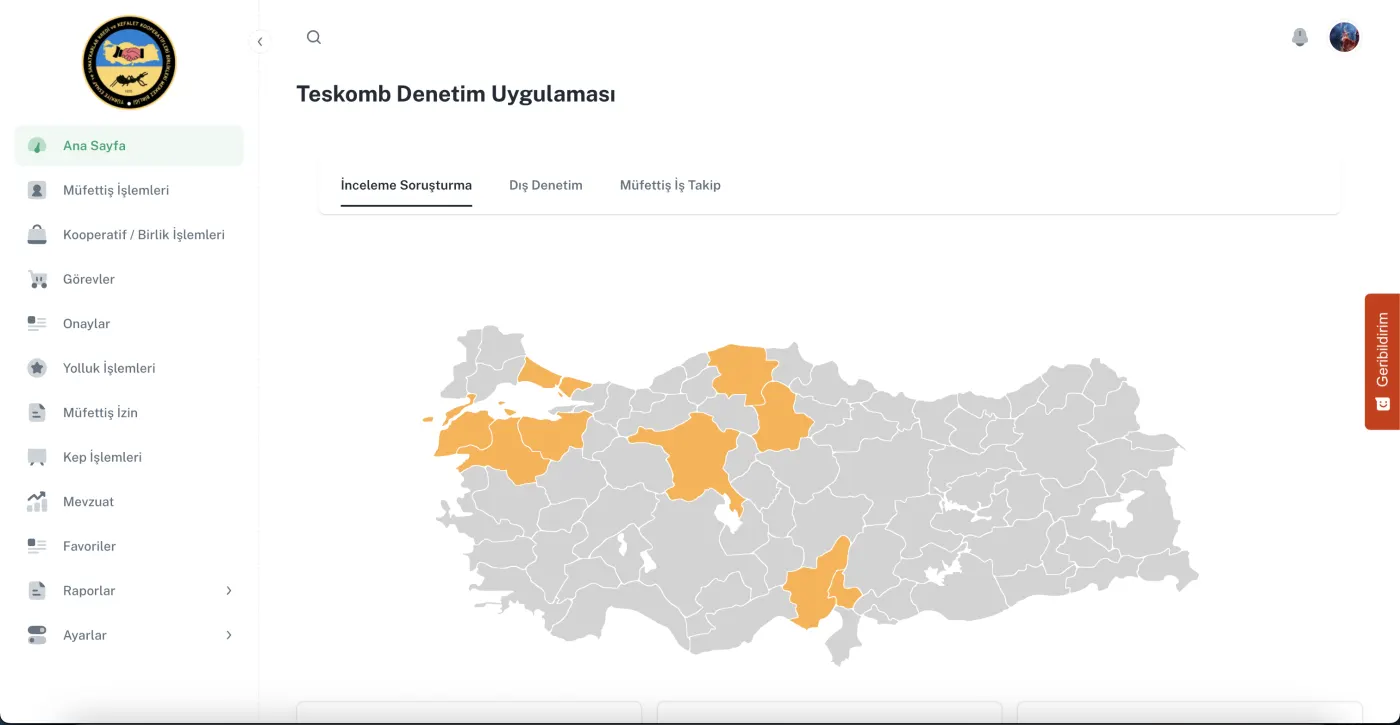
Task: Click the Yolluk İşlemleri star icon
Action: click(37, 368)
